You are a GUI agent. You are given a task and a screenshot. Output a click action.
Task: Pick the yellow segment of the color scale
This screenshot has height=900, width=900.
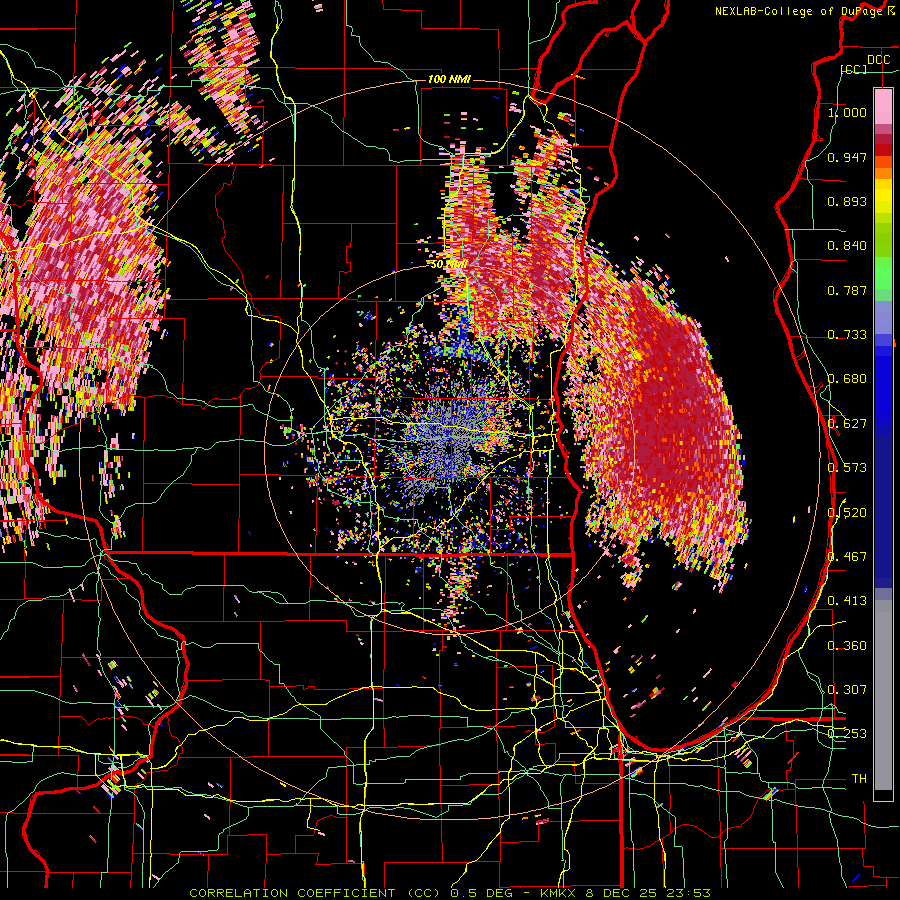pyautogui.click(x=883, y=196)
